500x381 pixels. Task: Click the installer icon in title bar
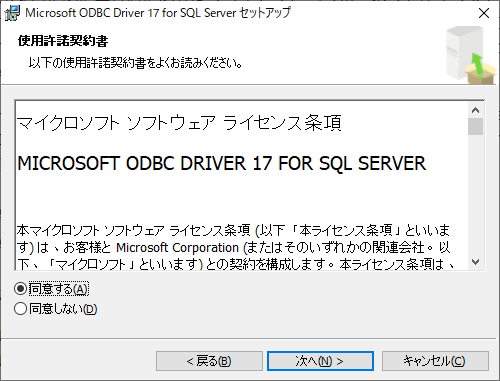pyautogui.click(x=12, y=13)
